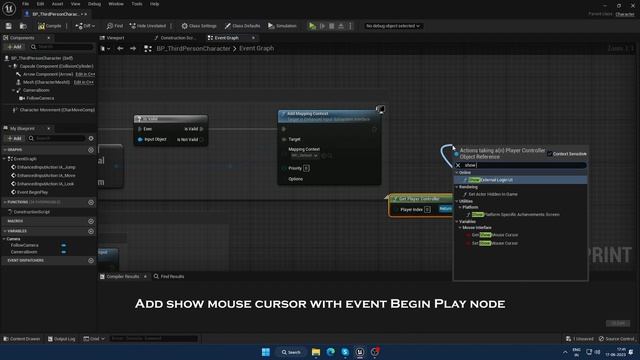This screenshot has height=360, width=640.
Task: Open the Debug menu
Action: click(x=94, y=4)
